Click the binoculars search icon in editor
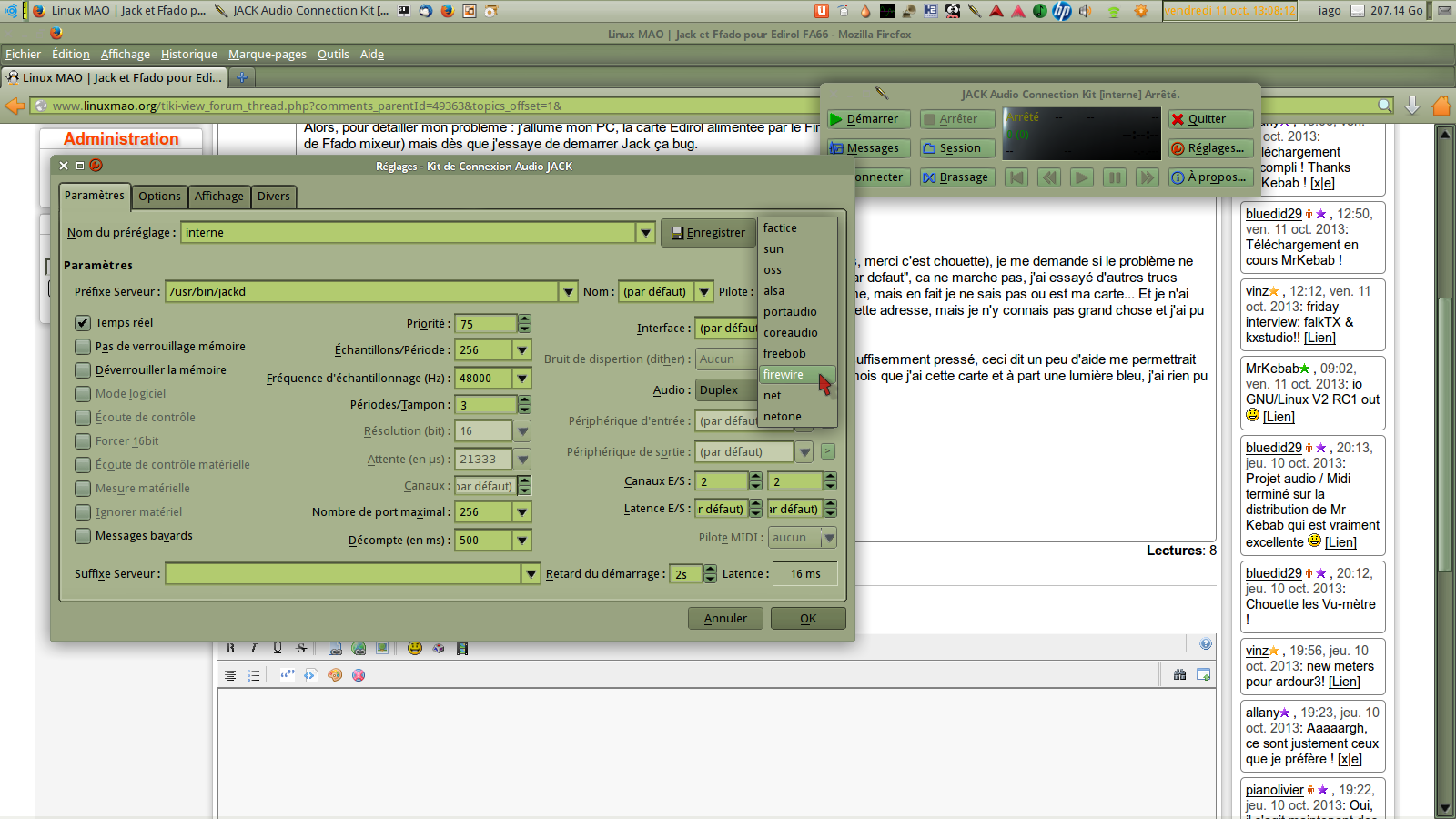Image resolution: width=1456 pixels, height=819 pixels. point(1180,675)
